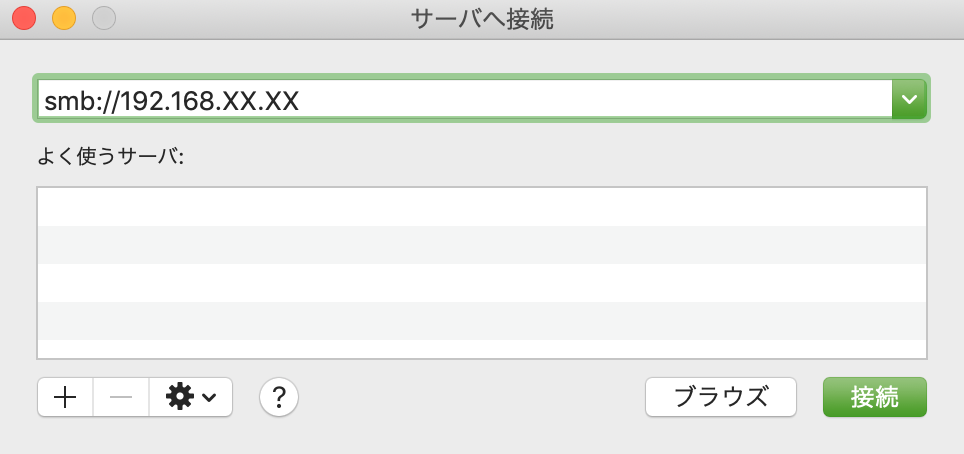This screenshot has height=454, width=964.
Task: Click the plus button to add favorite server
Action: 65,397
